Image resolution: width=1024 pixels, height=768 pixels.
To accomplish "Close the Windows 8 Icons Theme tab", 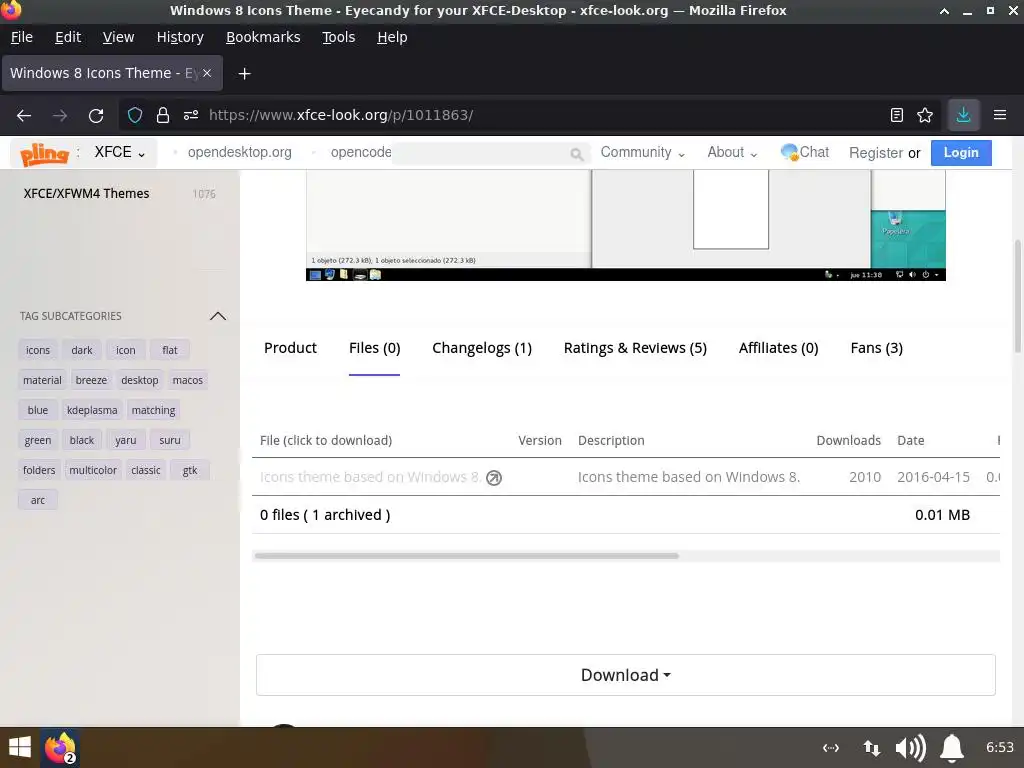I will pyautogui.click(x=207, y=73).
